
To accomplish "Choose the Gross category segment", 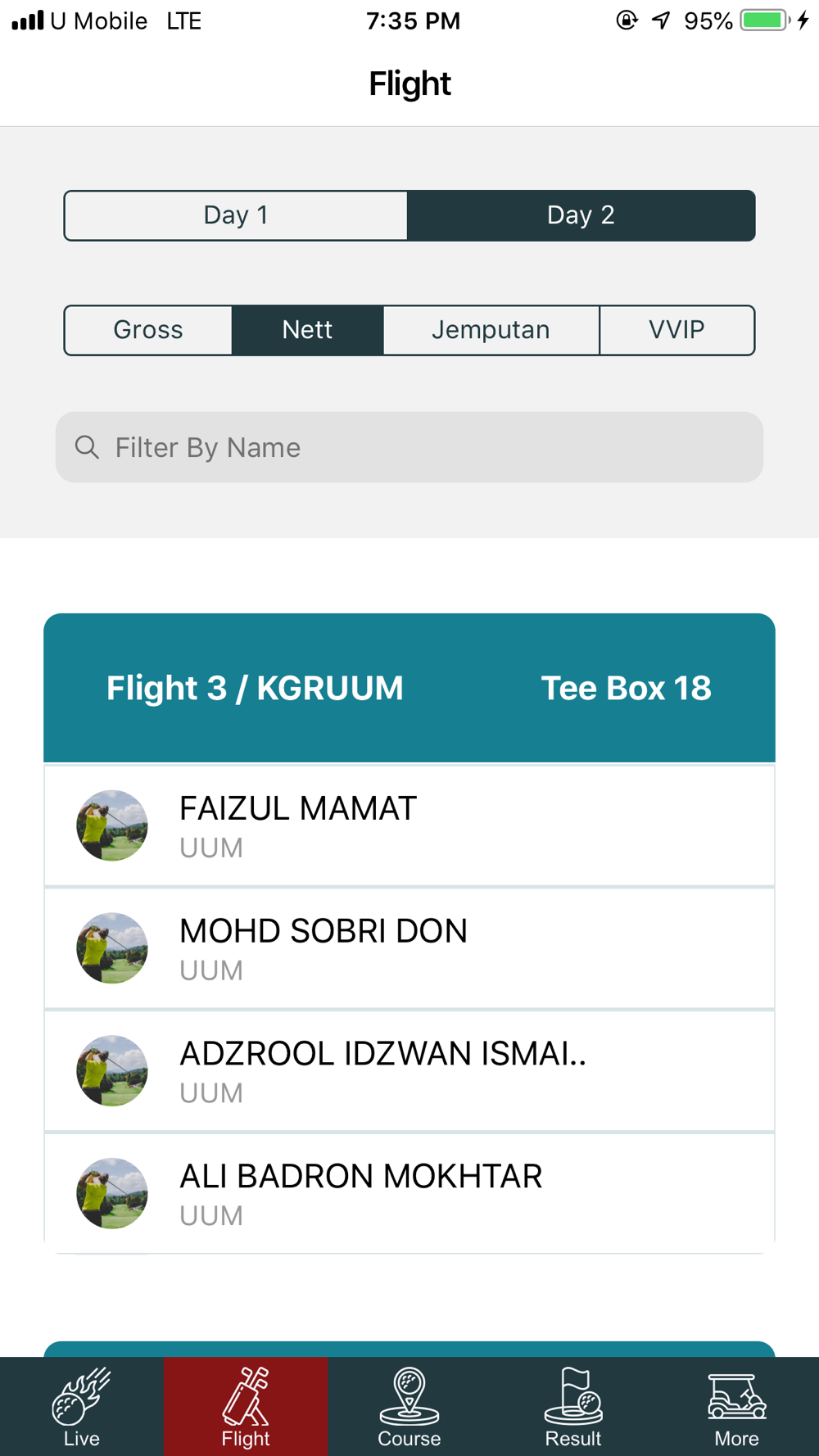I will 148,330.
